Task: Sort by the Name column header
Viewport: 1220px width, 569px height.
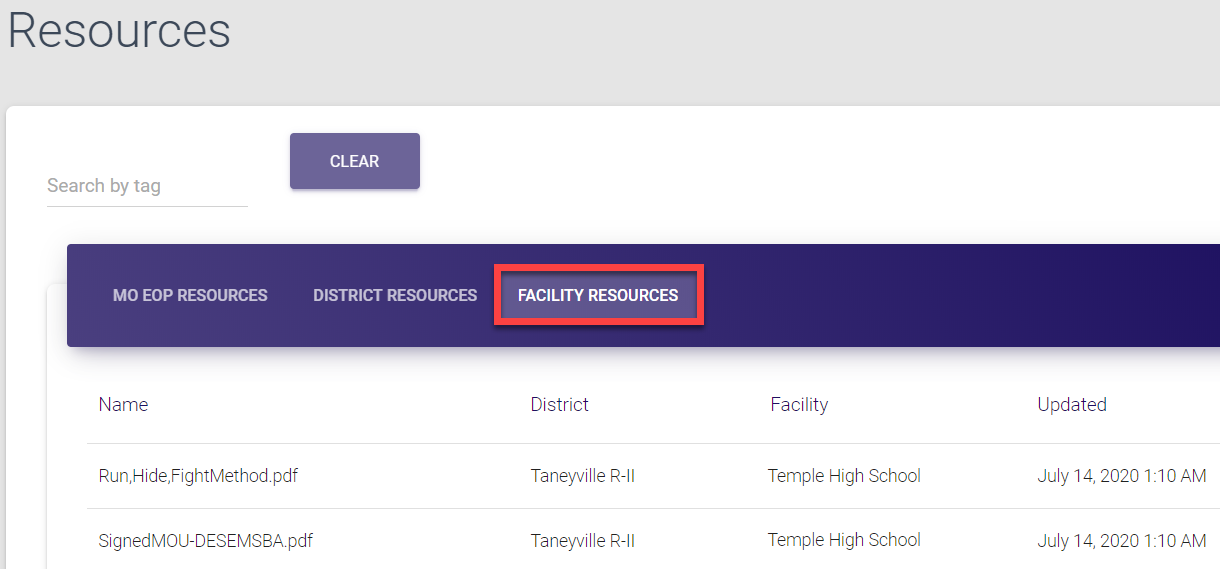Action: click(x=123, y=405)
